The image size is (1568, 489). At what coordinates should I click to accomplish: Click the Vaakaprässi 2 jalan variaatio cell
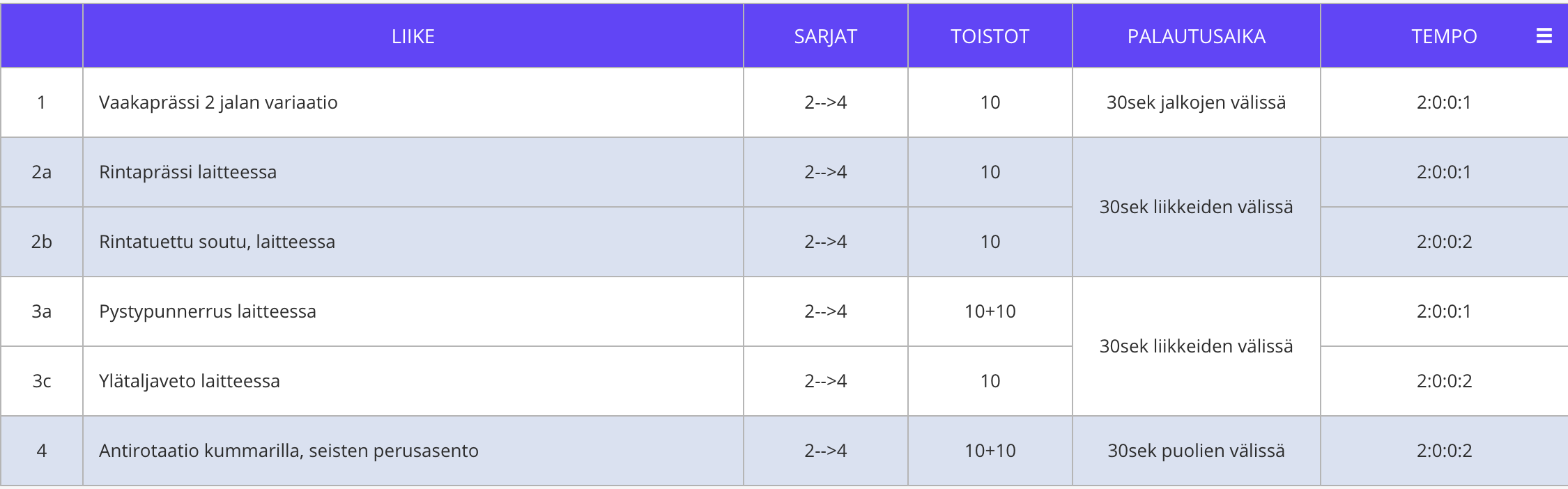click(413, 102)
